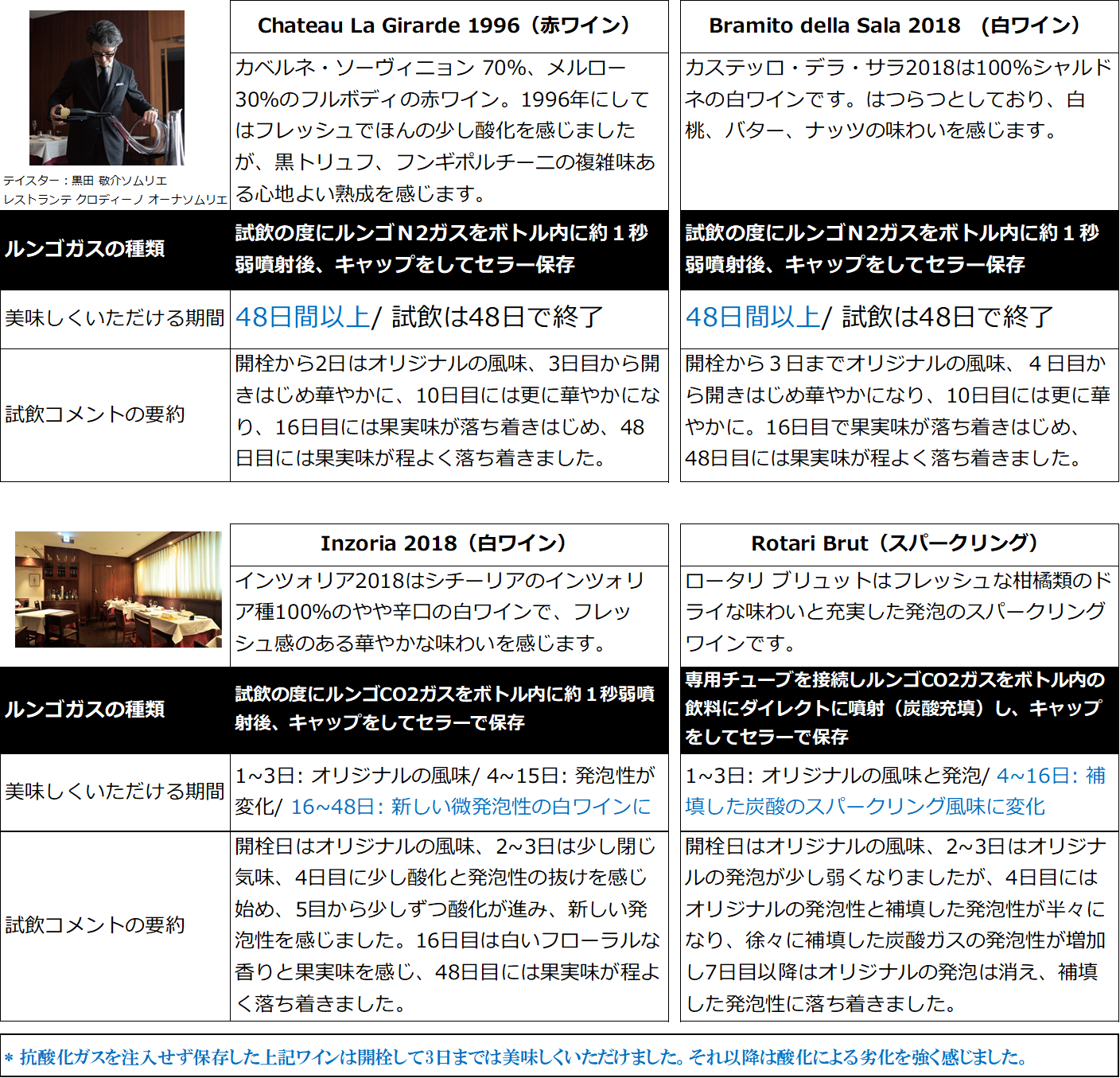Click the blue text 16~48日: 新しい微発泡性の白ワインに
The width and height of the screenshot is (1120, 1078).
pos(471,807)
